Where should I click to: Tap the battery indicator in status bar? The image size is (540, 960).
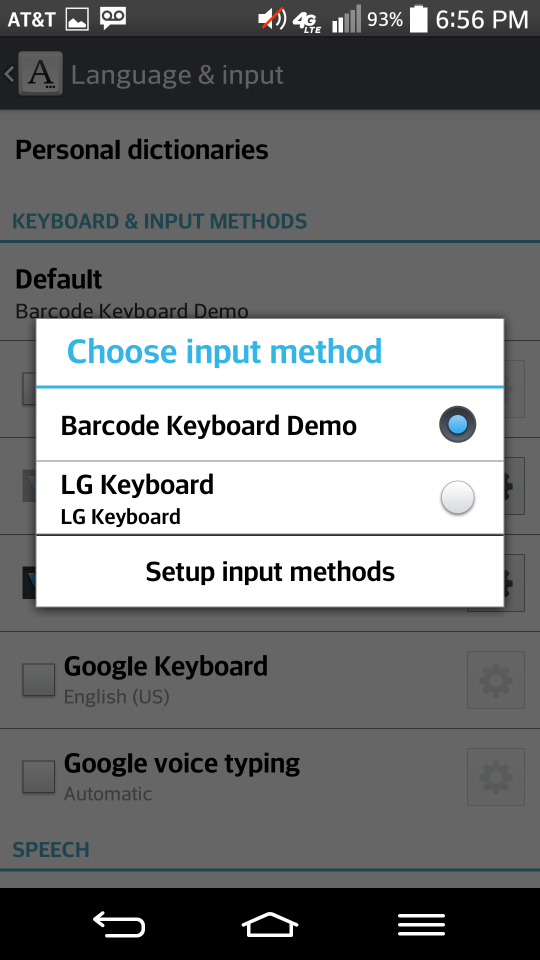(419, 18)
